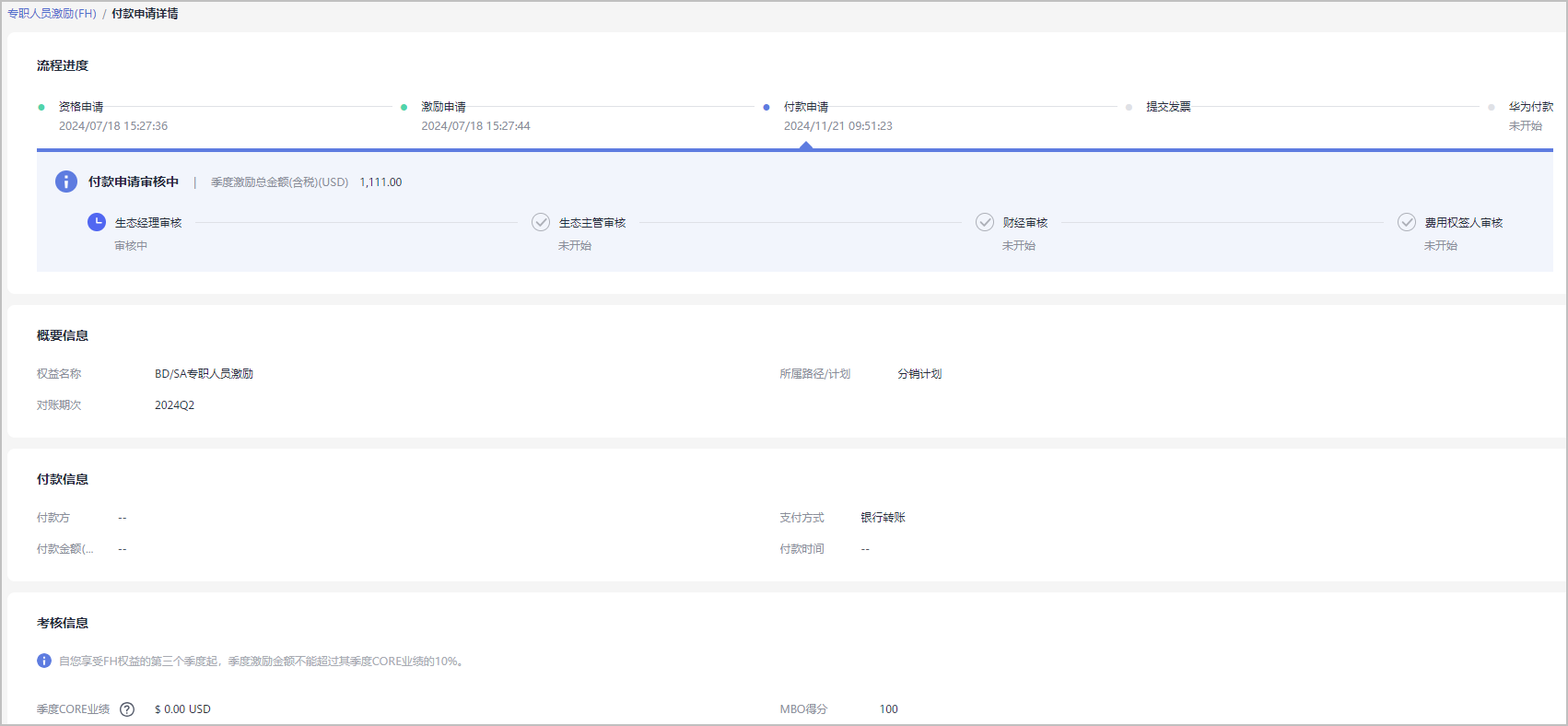The height and width of the screenshot is (726, 1568).
Task: Click the 1,111.00 incentive amount value
Action: (x=380, y=182)
